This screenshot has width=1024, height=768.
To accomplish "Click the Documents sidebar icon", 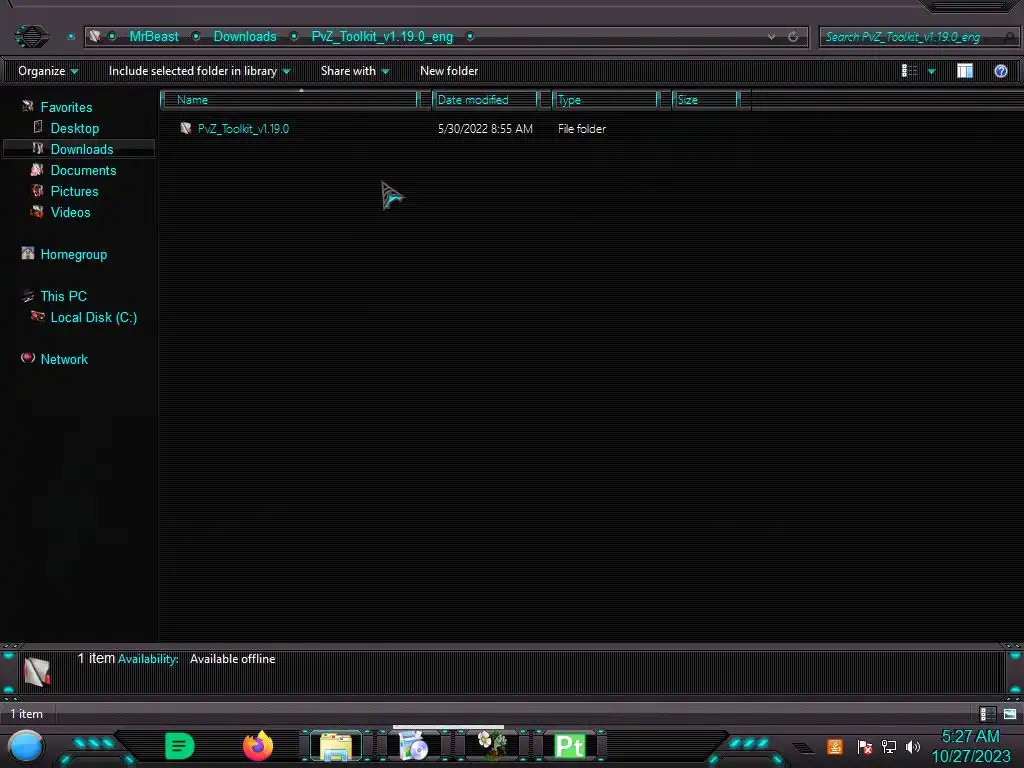I will point(37,169).
